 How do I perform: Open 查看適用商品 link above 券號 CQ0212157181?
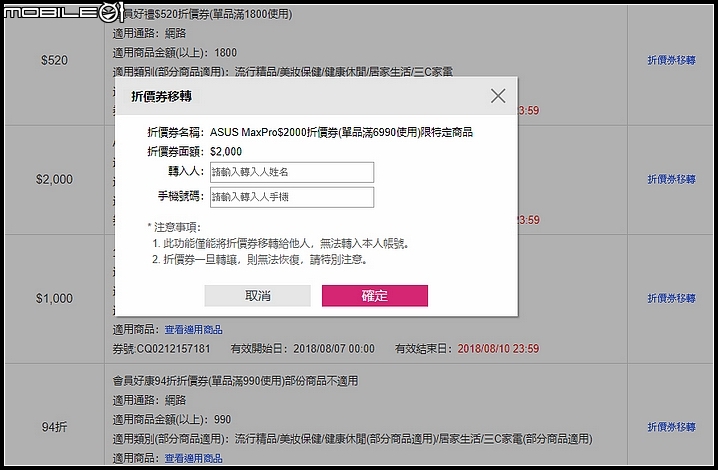pyautogui.click(x=193, y=329)
